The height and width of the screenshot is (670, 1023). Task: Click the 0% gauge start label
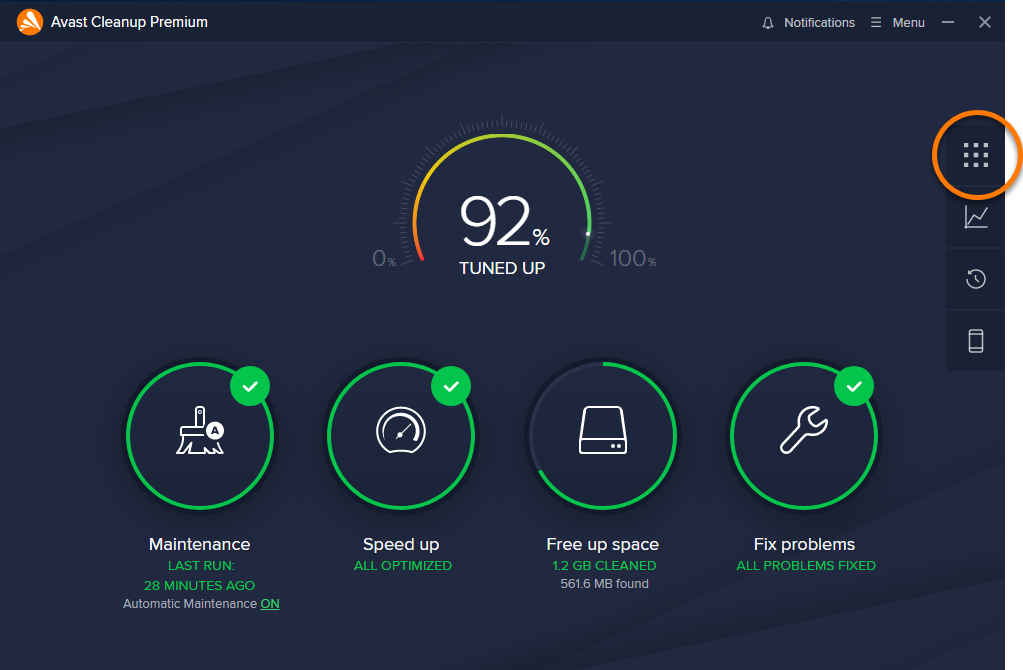(x=384, y=258)
